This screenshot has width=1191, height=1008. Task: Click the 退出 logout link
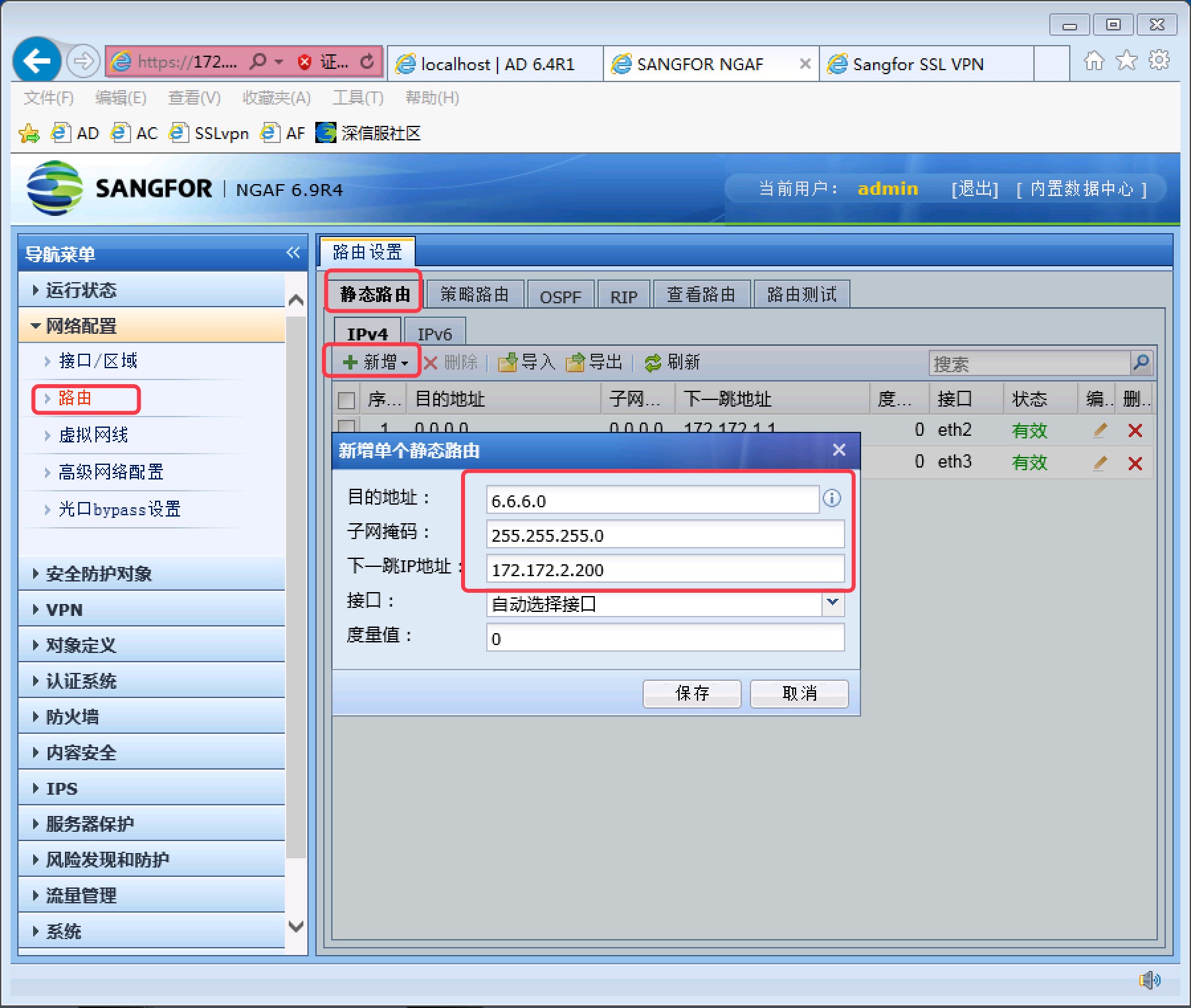pos(974,189)
